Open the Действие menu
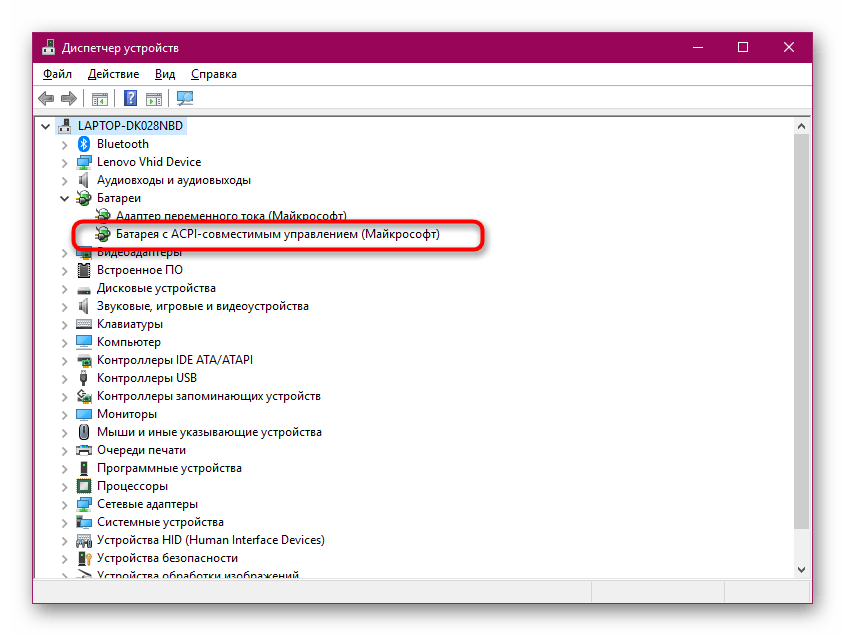The width and height of the screenshot is (845, 636). [x=112, y=74]
